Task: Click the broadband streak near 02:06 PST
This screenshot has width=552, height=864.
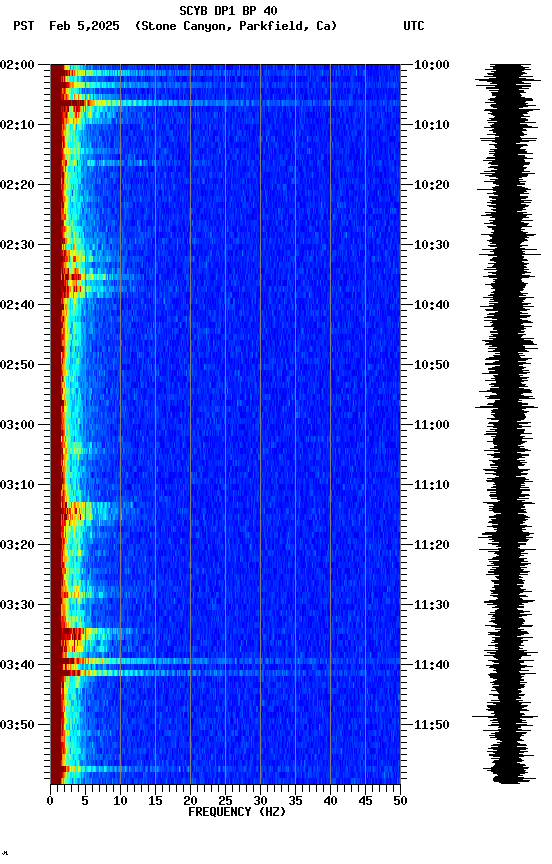Action: pos(225,103)
